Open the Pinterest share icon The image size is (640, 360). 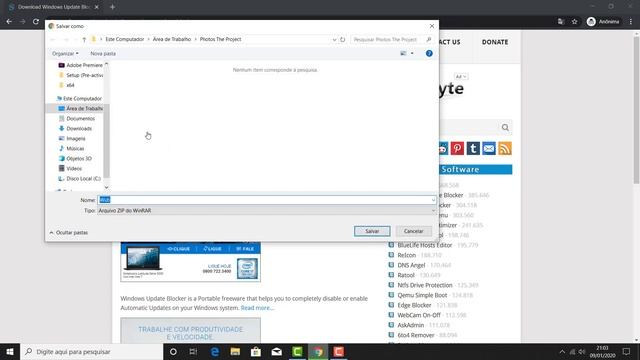(457, 148)
